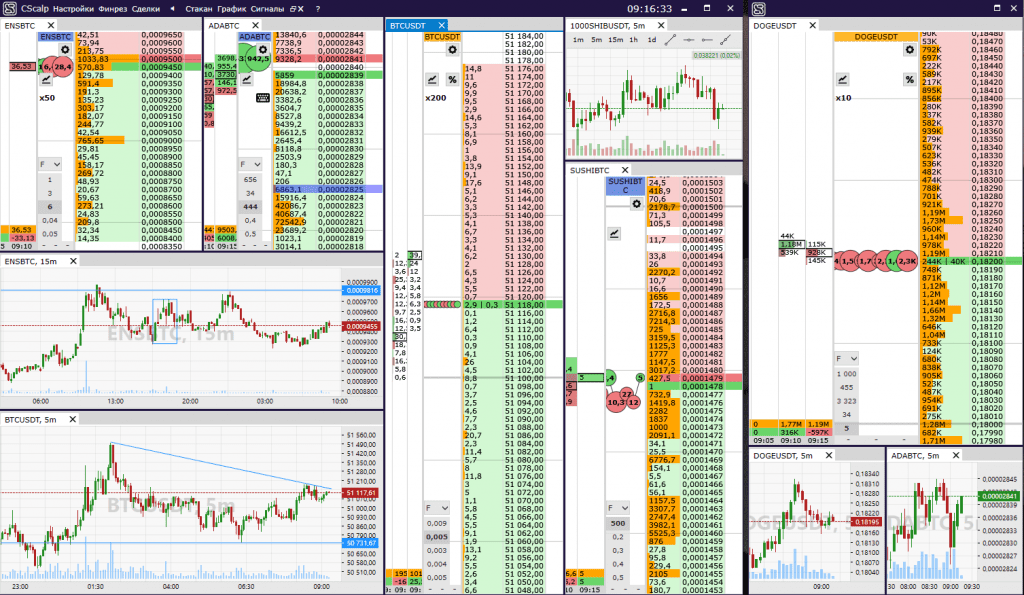Open the F dropdown in BTCUSDT order book
Screen dimensions: 1024x595
437,508
